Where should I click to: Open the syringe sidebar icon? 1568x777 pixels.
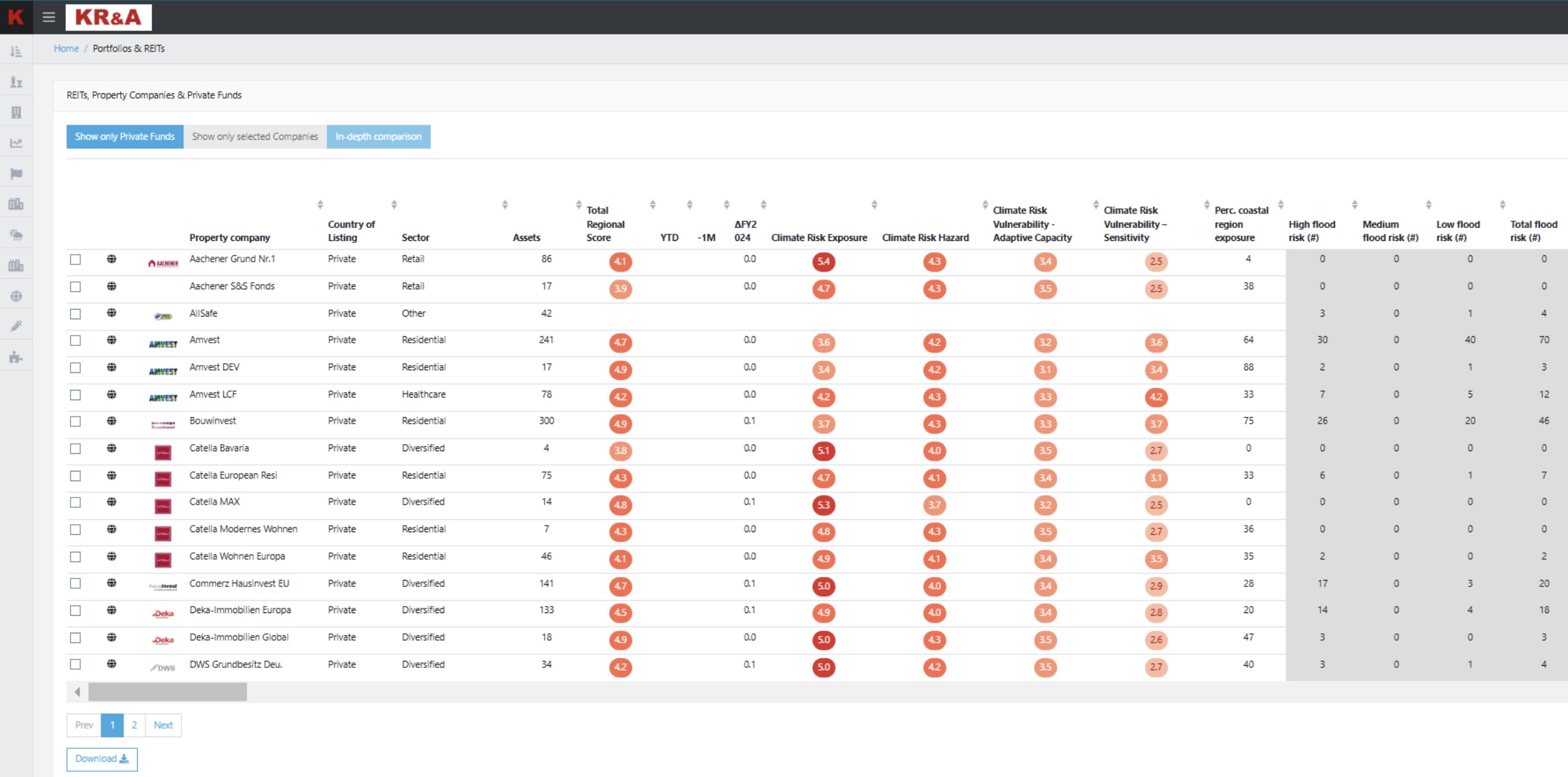point(16,326)
